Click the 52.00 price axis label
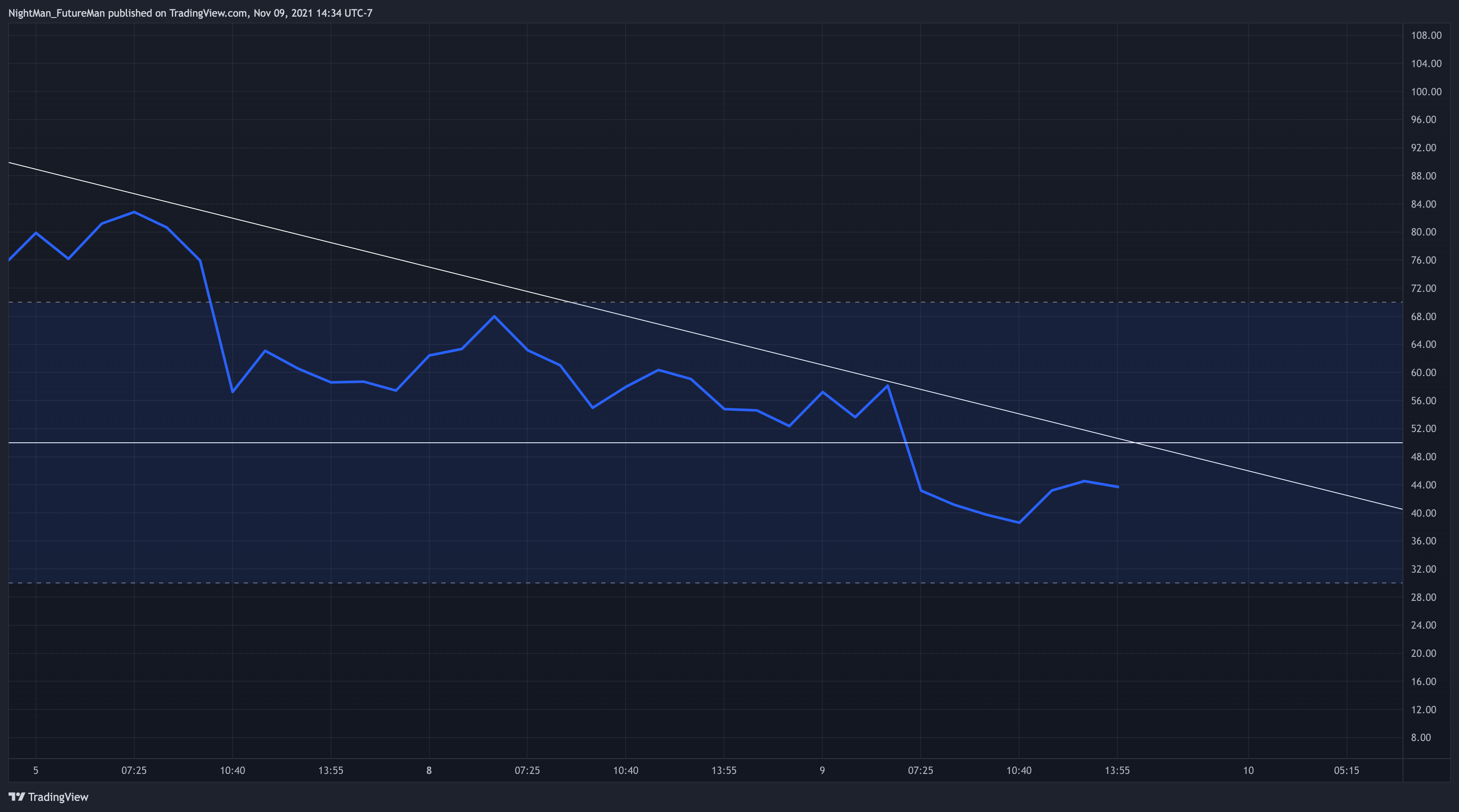1459x812 pixels. coord(1424,429)
